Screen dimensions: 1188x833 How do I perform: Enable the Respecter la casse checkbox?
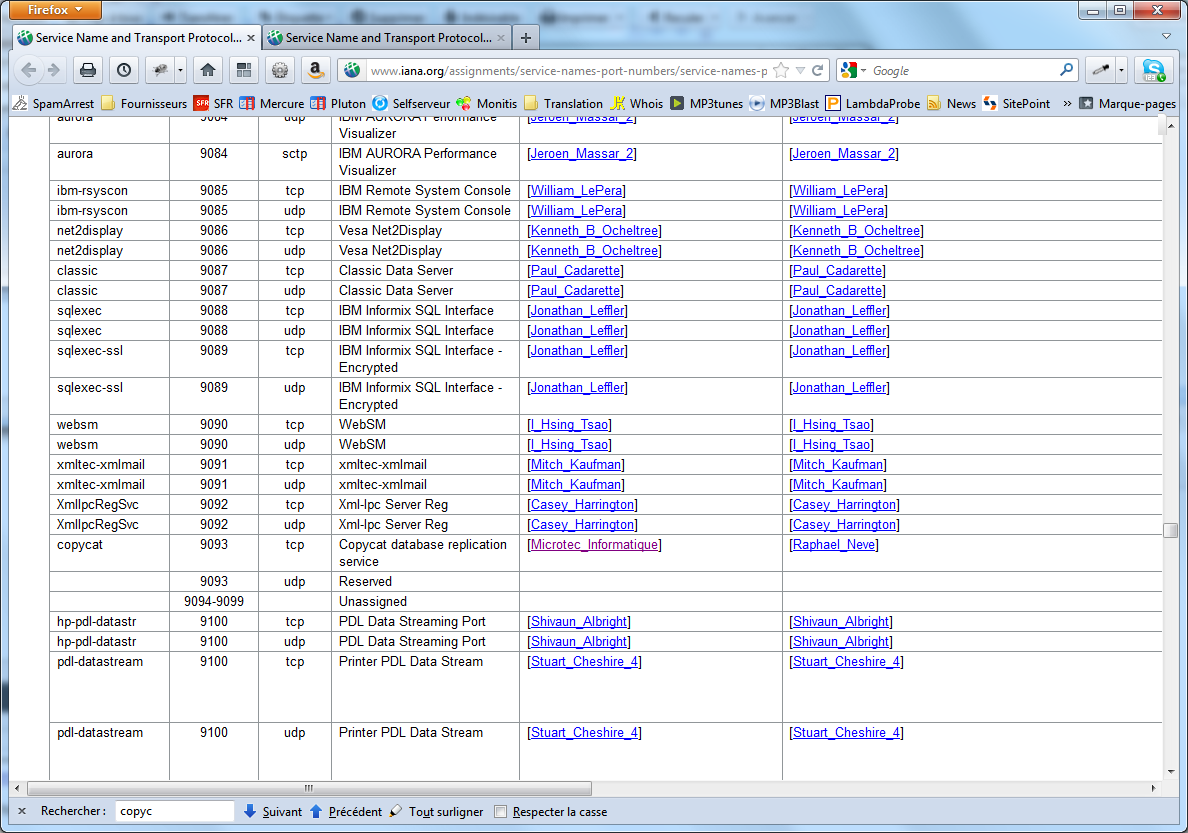click(500, 812)
